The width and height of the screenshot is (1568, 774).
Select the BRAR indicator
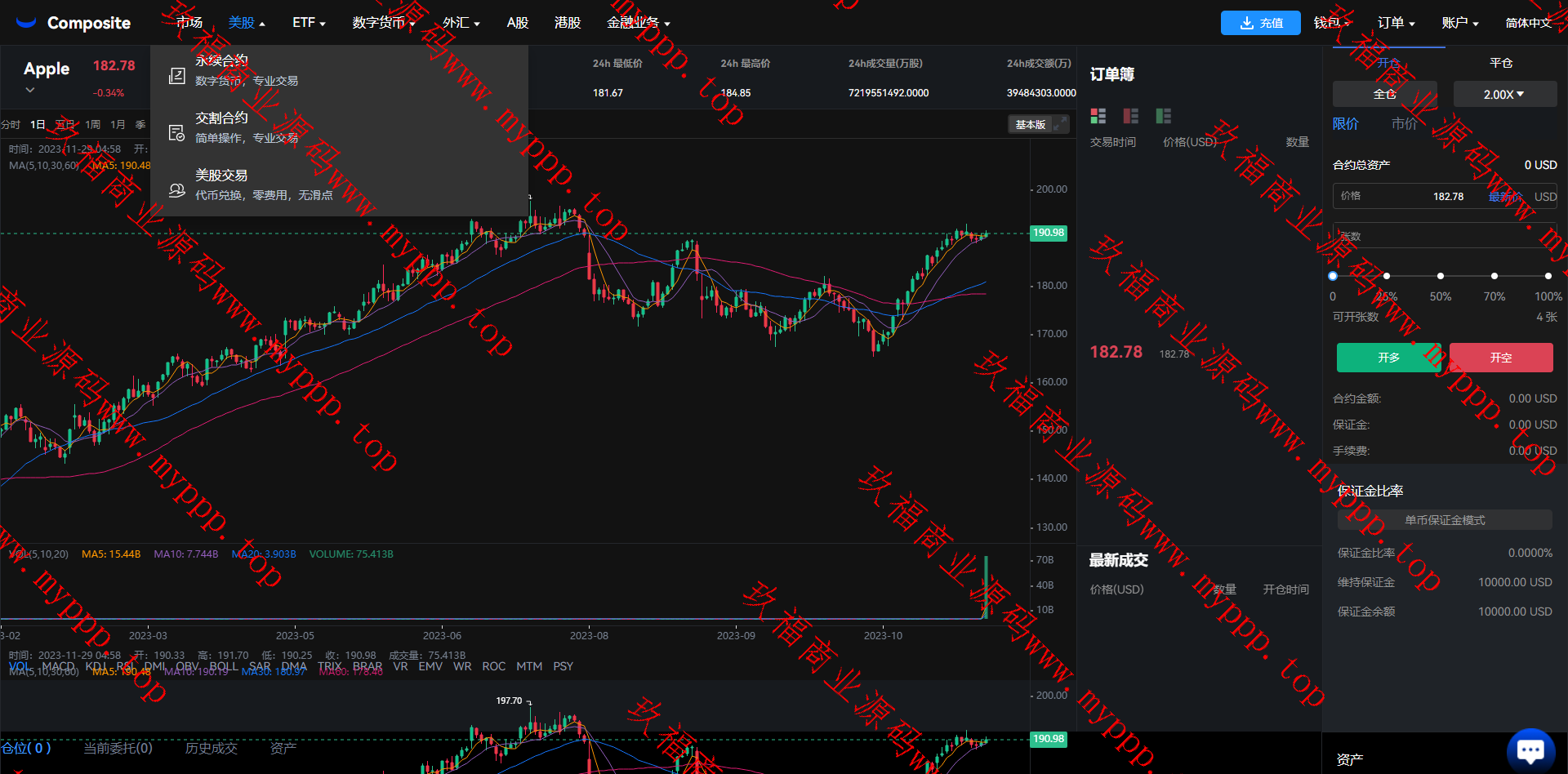[x=367, y=666]
